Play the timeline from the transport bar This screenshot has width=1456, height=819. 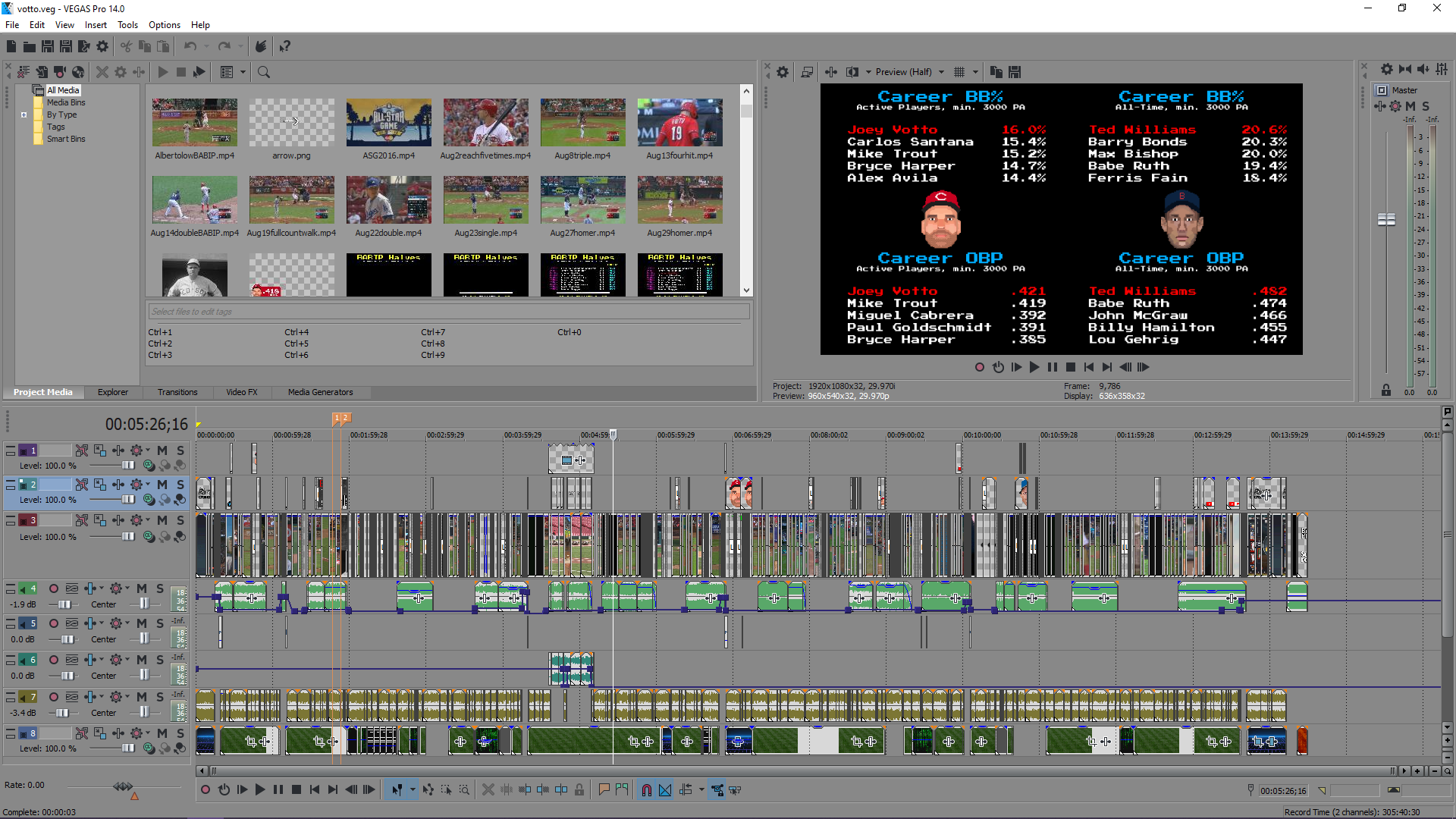259,790
